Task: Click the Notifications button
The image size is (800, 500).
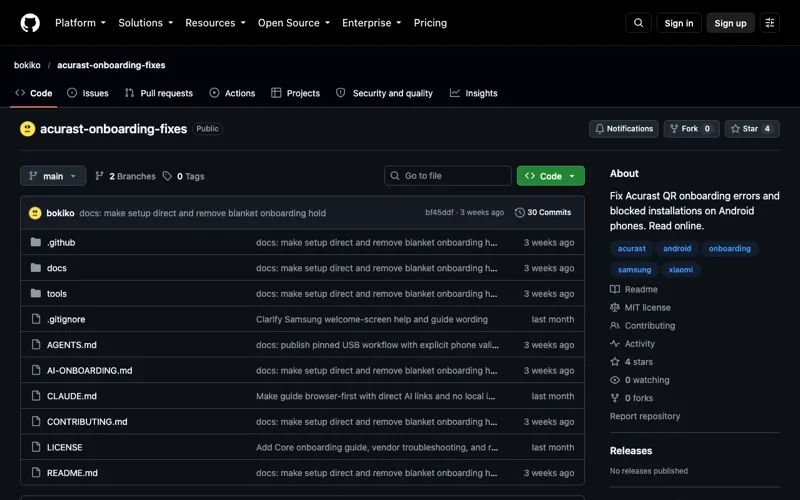Action: coord(623,129)
